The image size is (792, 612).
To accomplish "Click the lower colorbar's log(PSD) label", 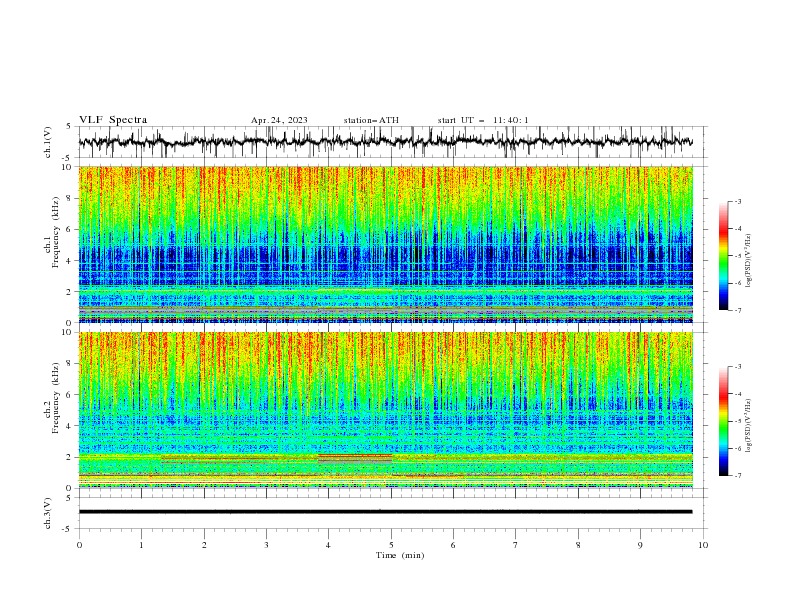I will point(748,426).
